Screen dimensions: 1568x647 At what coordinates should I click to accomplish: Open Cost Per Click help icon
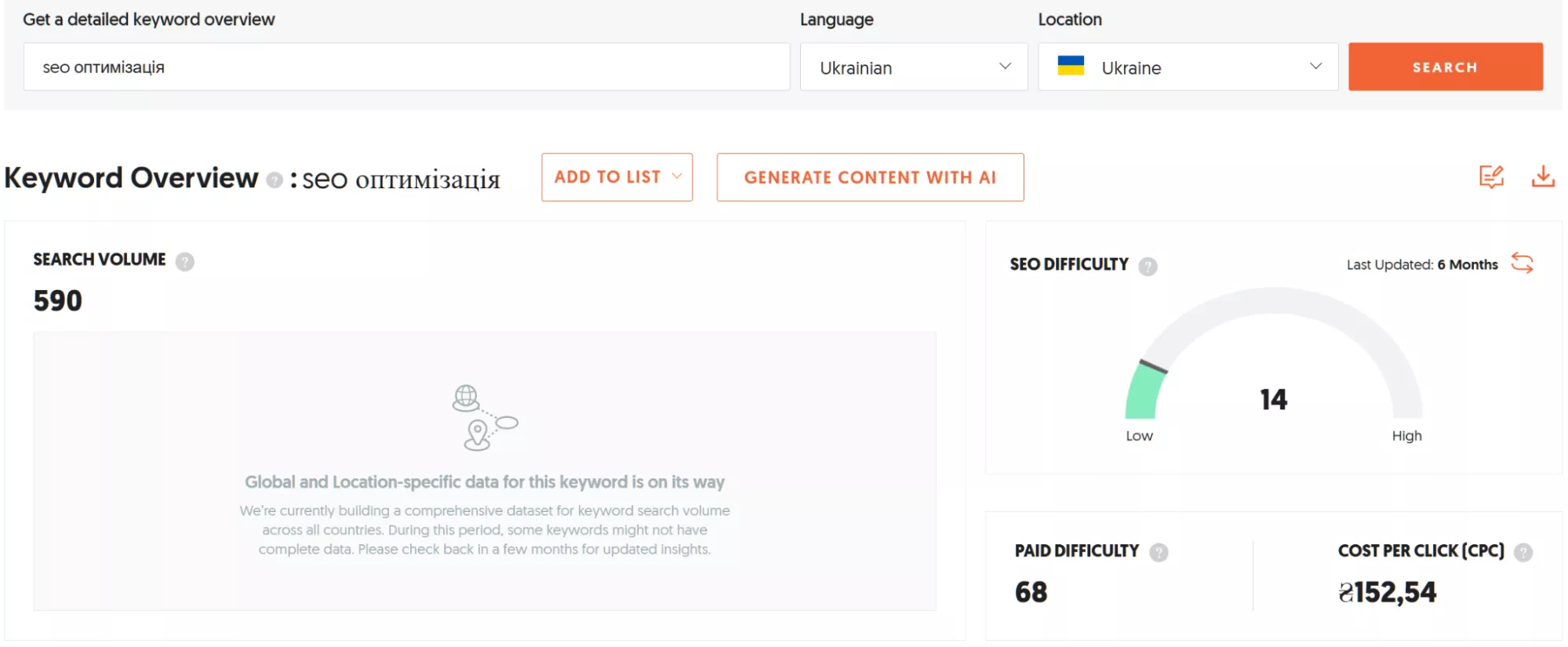tap(1523, 553)
